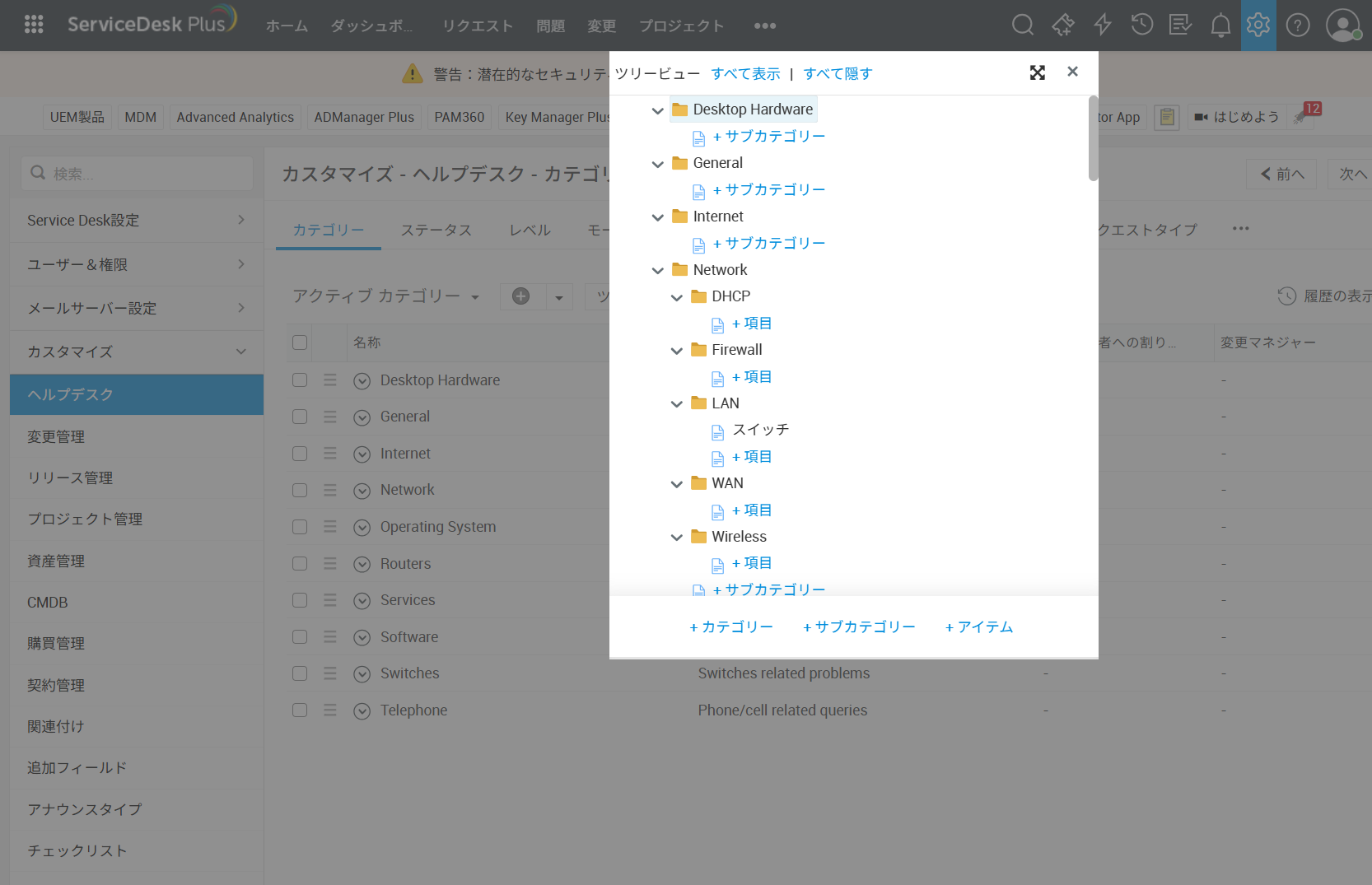Tick the checkbox for Desktop Hardware row

pos(300,380)
